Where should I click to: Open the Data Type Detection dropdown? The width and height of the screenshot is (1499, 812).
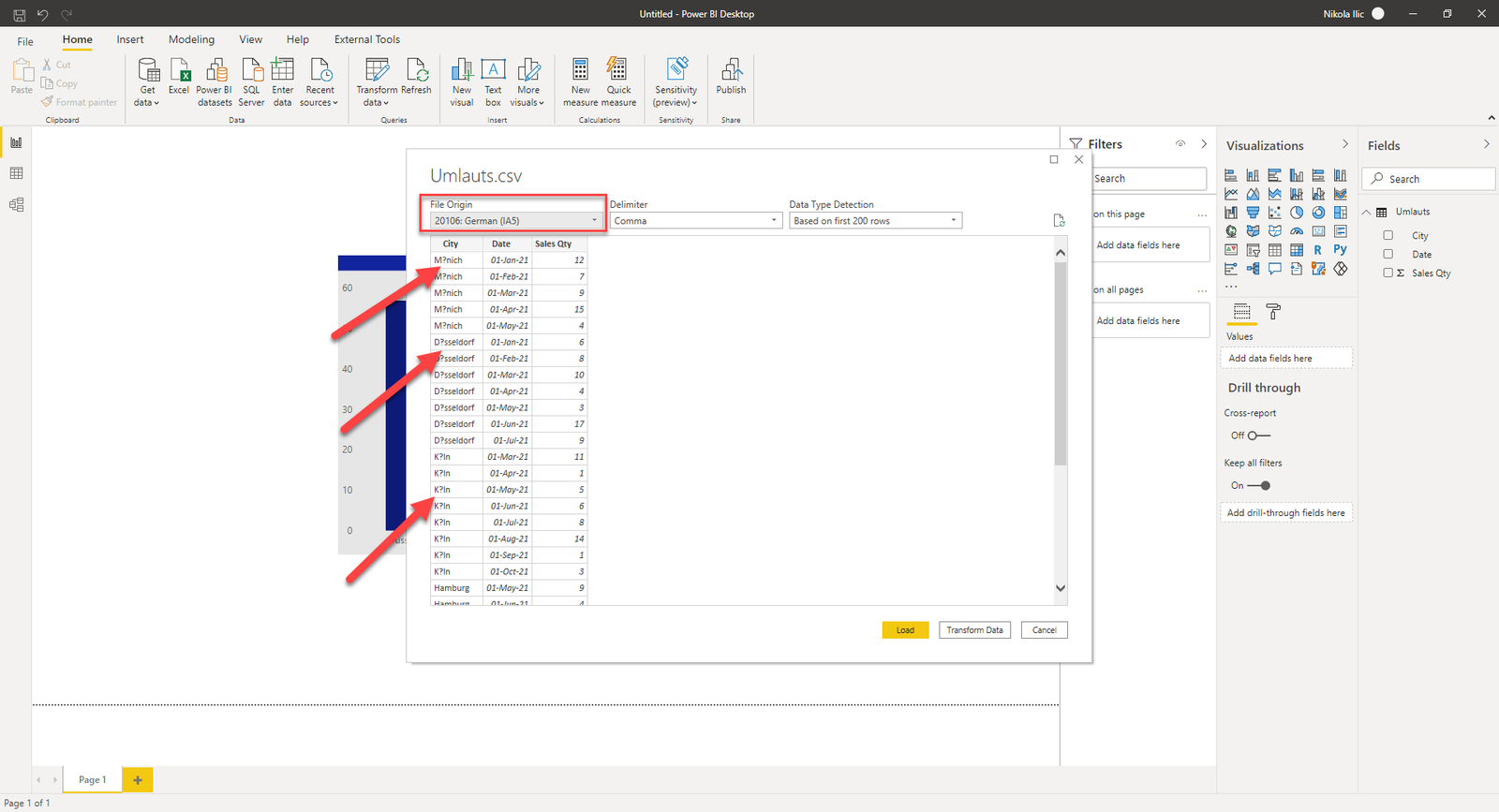875,221
